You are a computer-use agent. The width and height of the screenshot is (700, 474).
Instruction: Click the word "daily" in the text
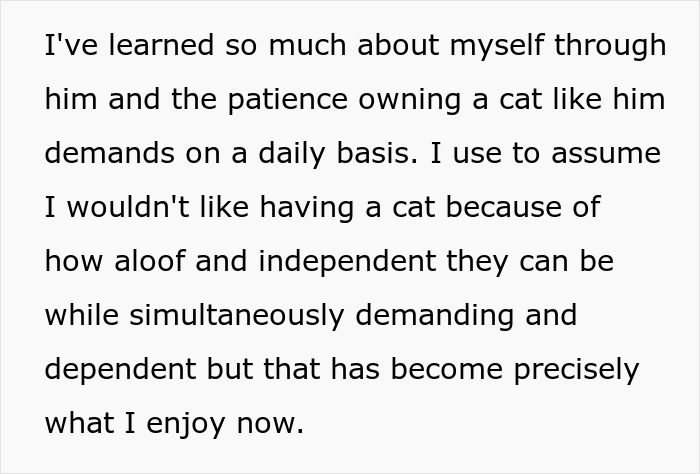click(292, 154)
